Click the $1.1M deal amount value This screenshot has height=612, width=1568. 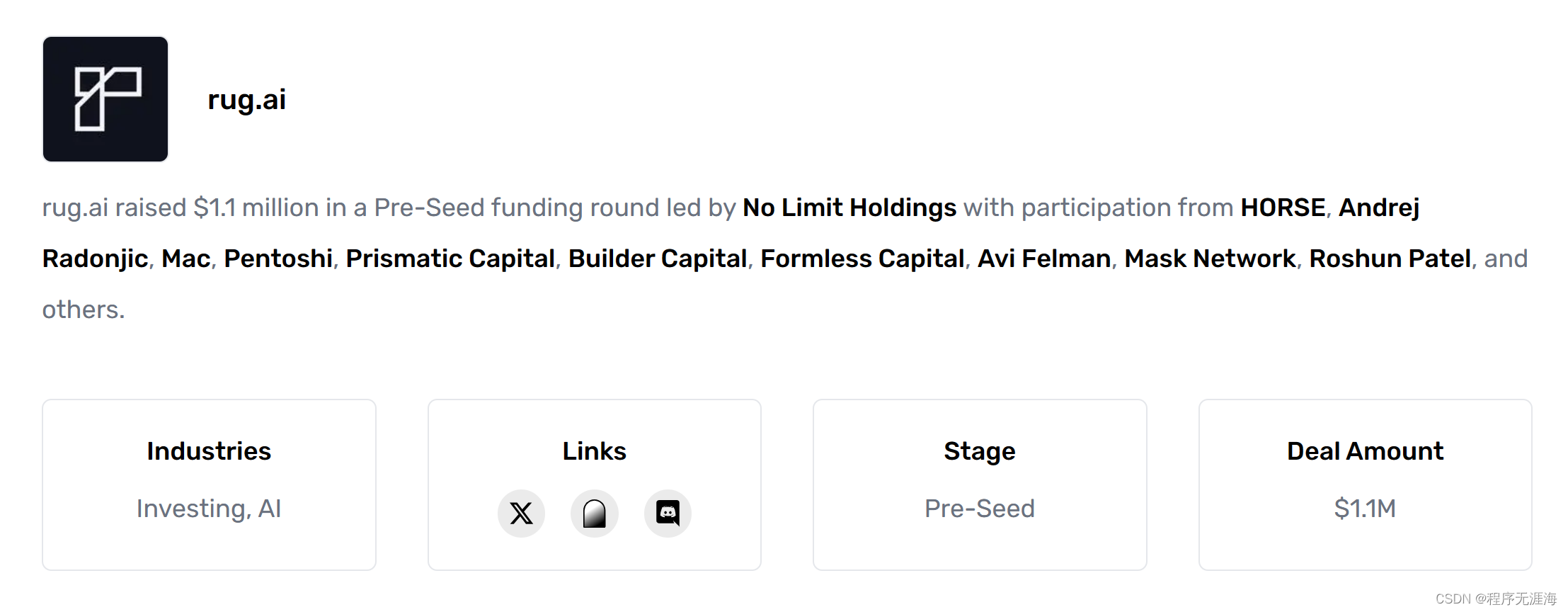(x=1364, y=509)
